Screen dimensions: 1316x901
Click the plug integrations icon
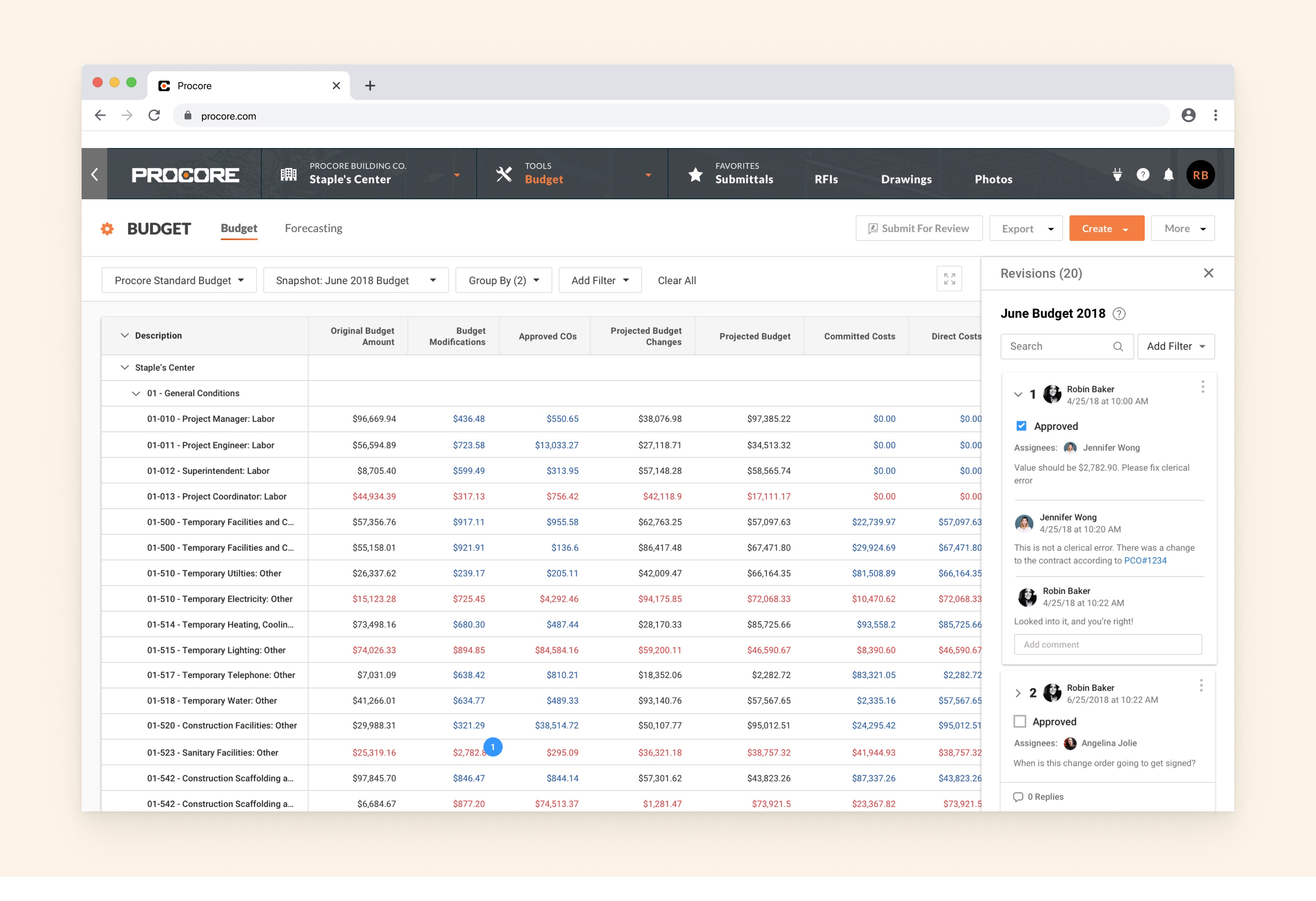click(x=1117, y=175)
